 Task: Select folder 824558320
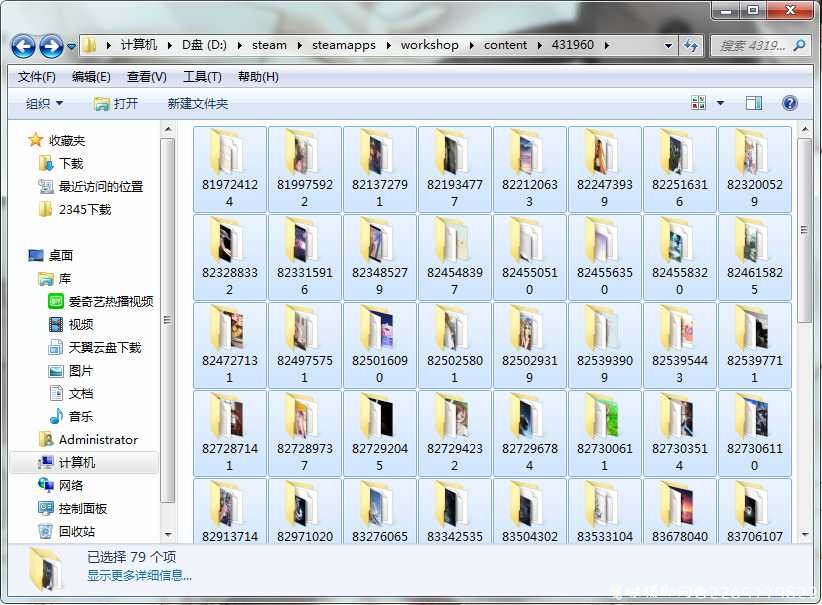click(679, 257)
